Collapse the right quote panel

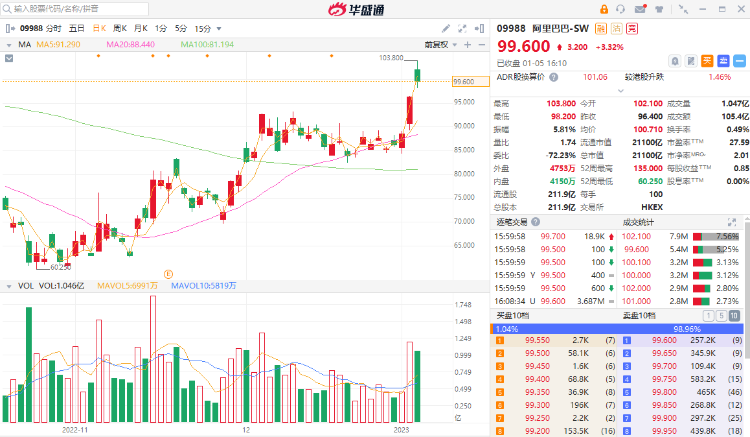pyautogui.click(x=479, y=29)
